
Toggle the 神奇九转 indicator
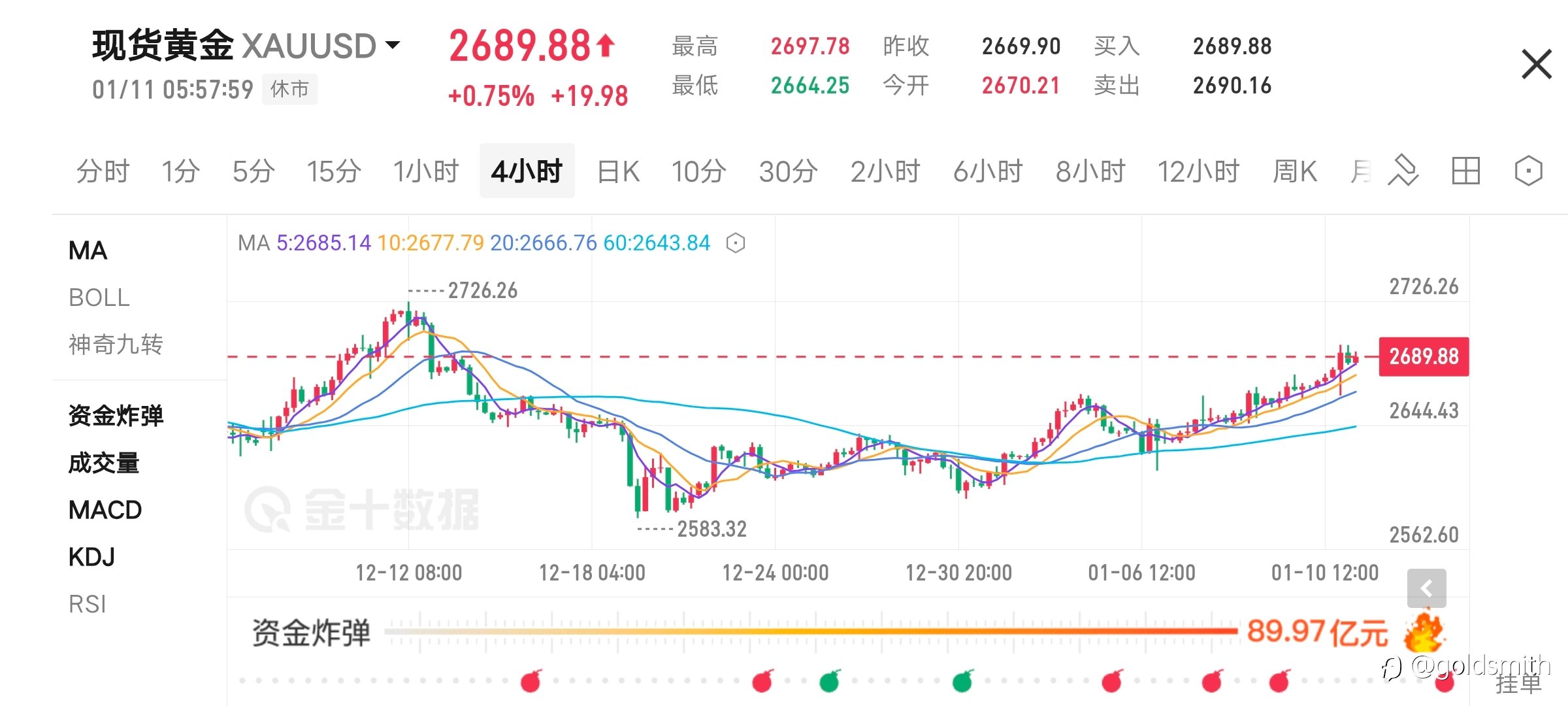pos(116,345)
